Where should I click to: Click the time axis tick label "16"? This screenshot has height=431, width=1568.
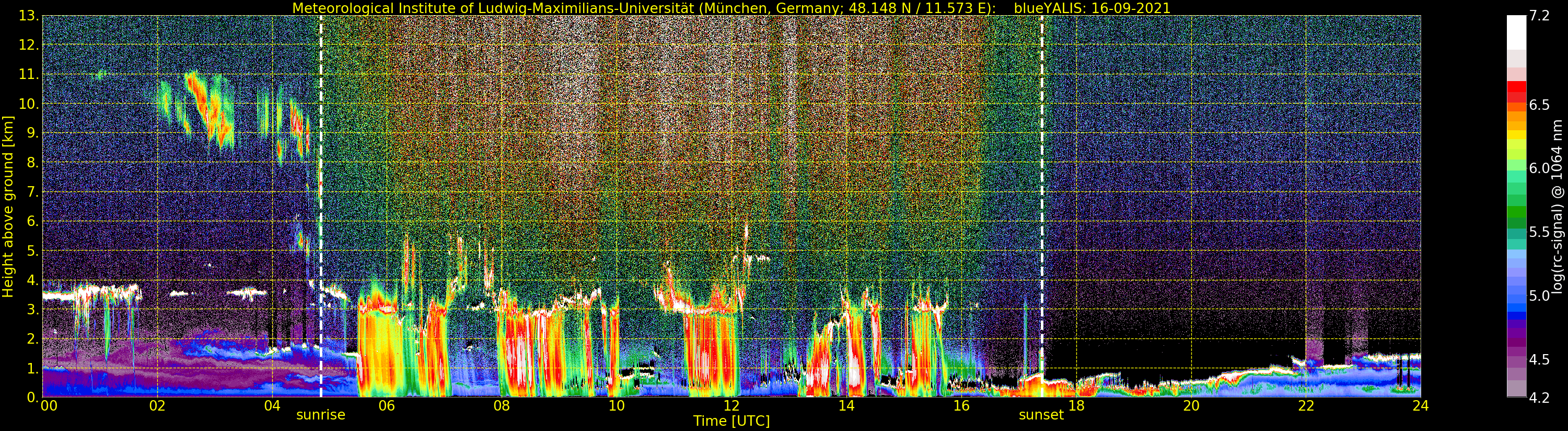(961, 406)
